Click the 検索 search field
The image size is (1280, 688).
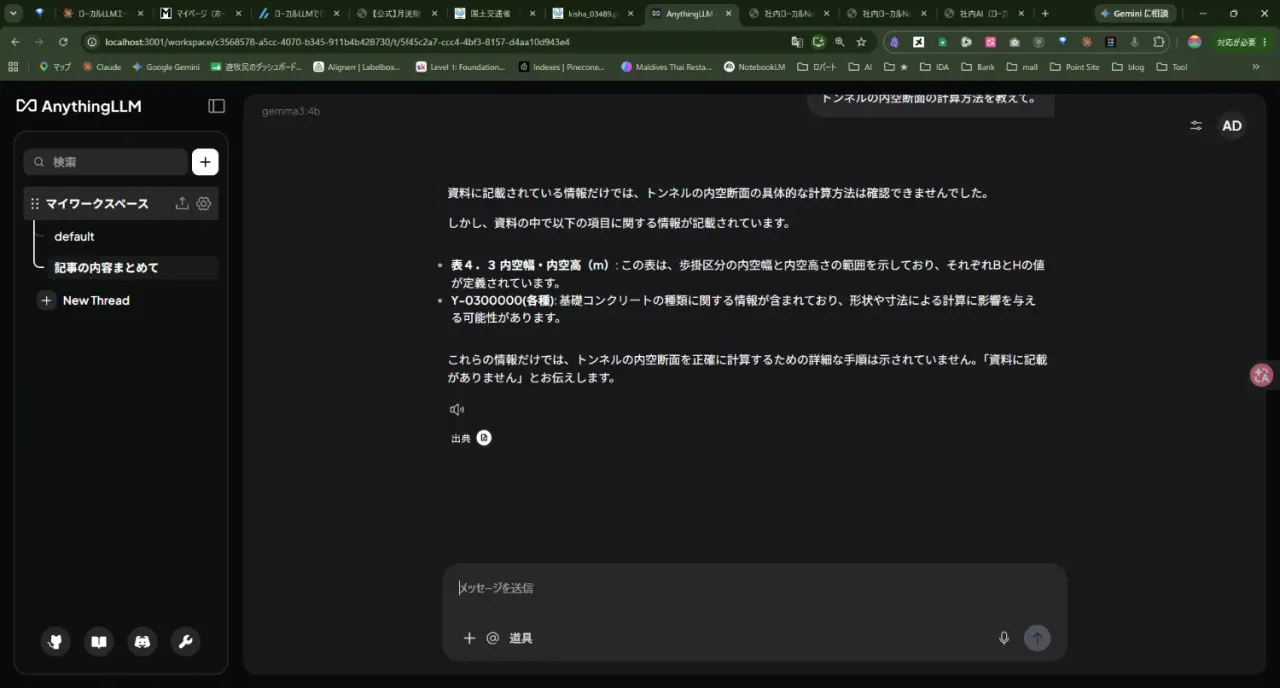coord(105,162)
